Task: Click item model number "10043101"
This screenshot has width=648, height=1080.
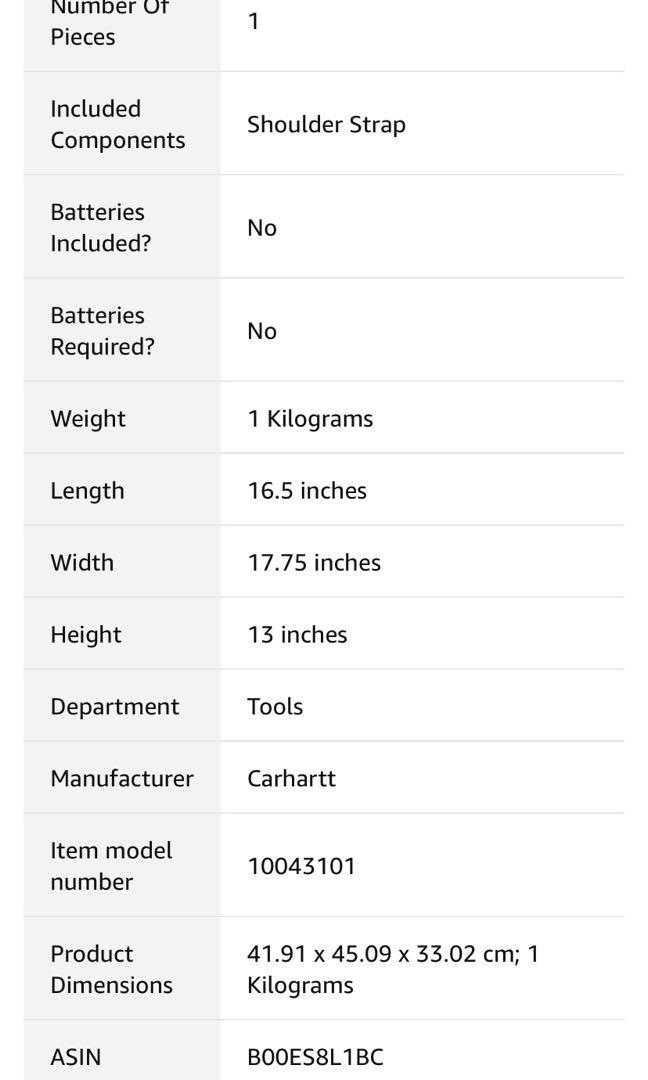Action: coord(301,865)
